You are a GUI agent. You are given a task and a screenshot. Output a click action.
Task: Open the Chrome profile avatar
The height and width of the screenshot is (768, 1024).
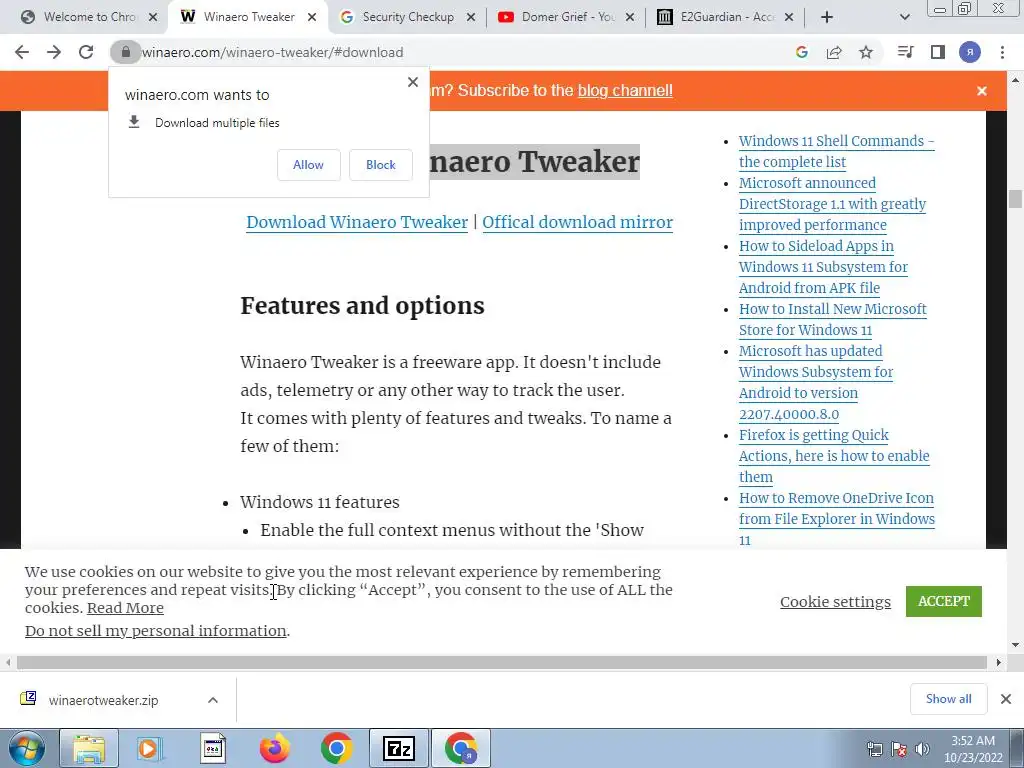[970, 52]
